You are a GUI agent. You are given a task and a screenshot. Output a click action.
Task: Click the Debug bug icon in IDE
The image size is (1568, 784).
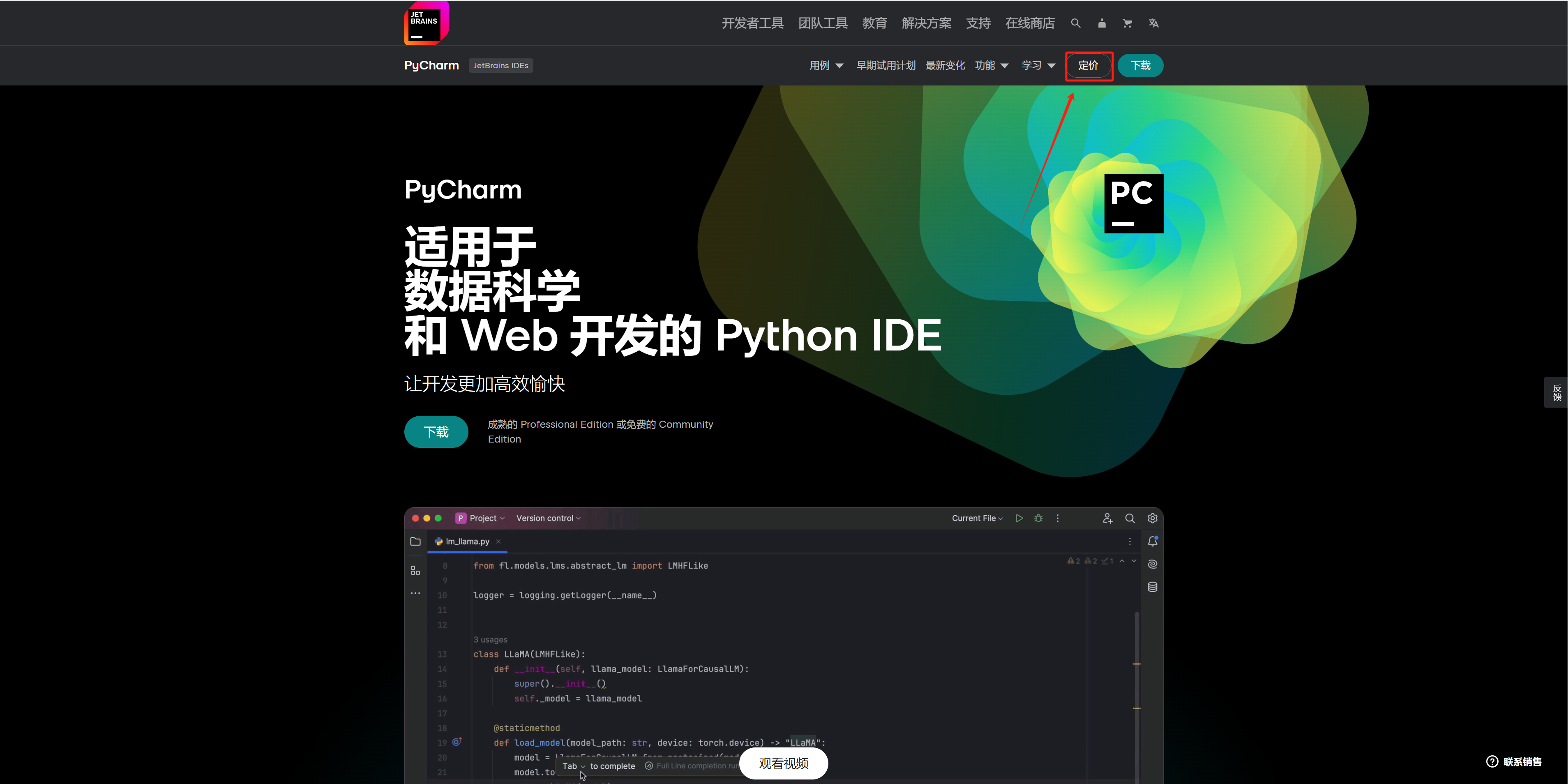(x=1038, y=518)
